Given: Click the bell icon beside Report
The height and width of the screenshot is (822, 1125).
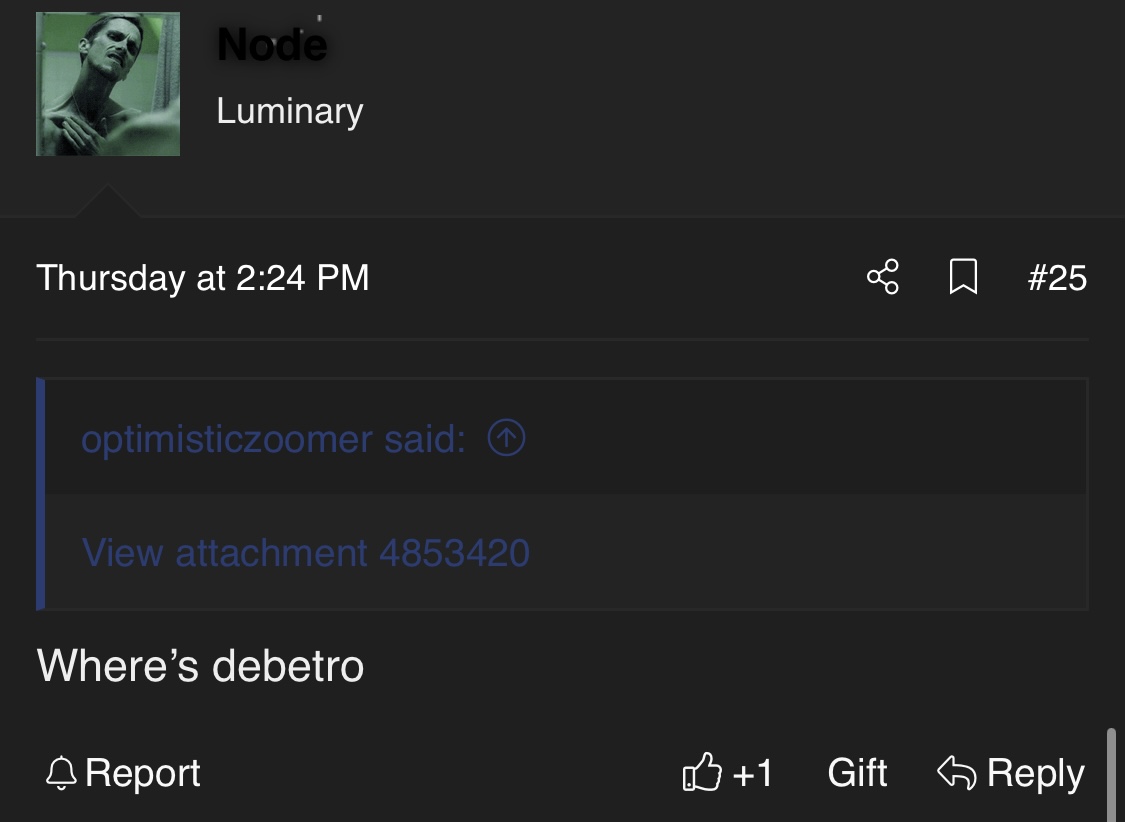Looking at the screenshot, I should [62, 773].
